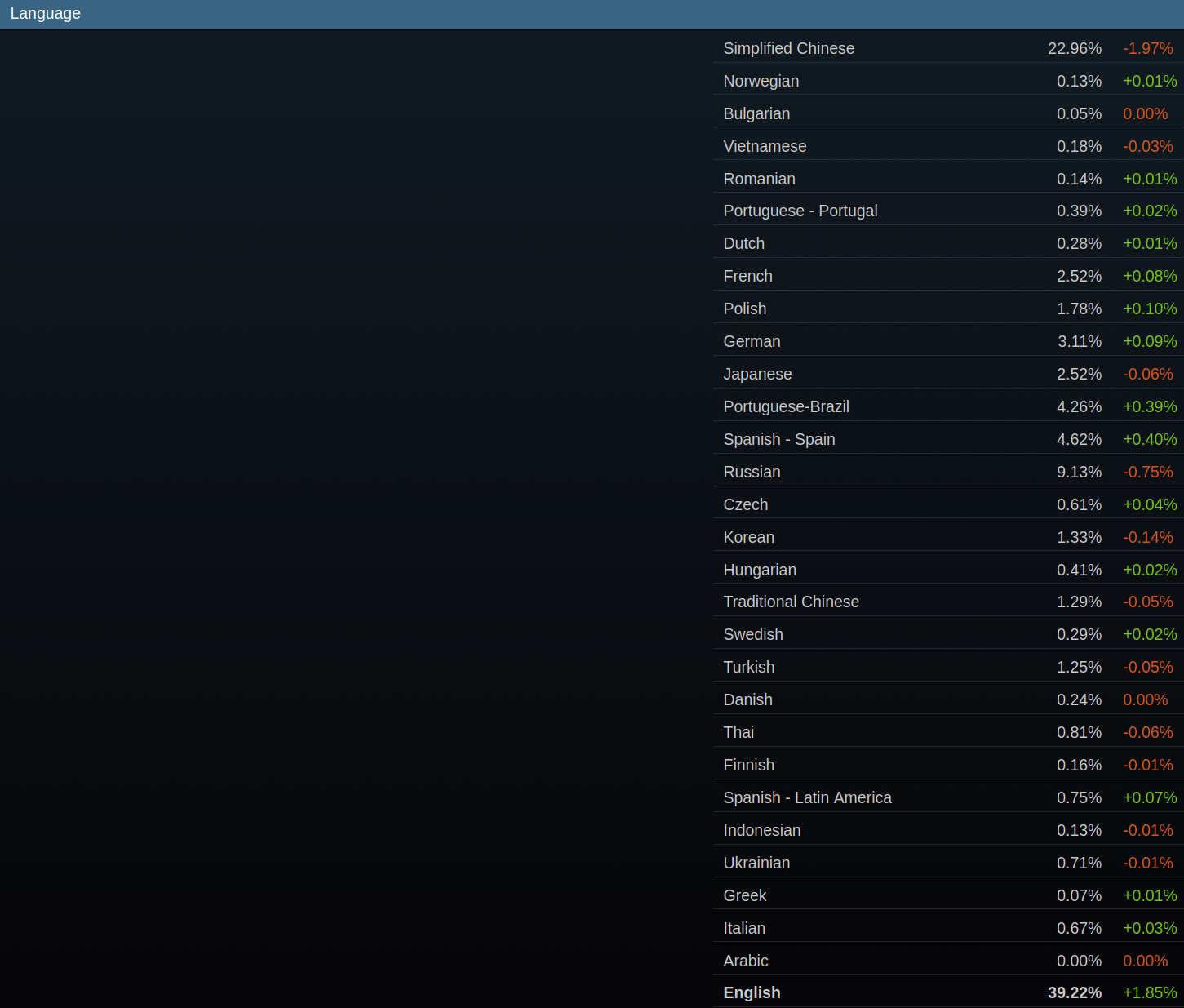Click the 3.11% share for German
The image size is (1184, 1008).
pyautogui.click(x=1080, y=341)
